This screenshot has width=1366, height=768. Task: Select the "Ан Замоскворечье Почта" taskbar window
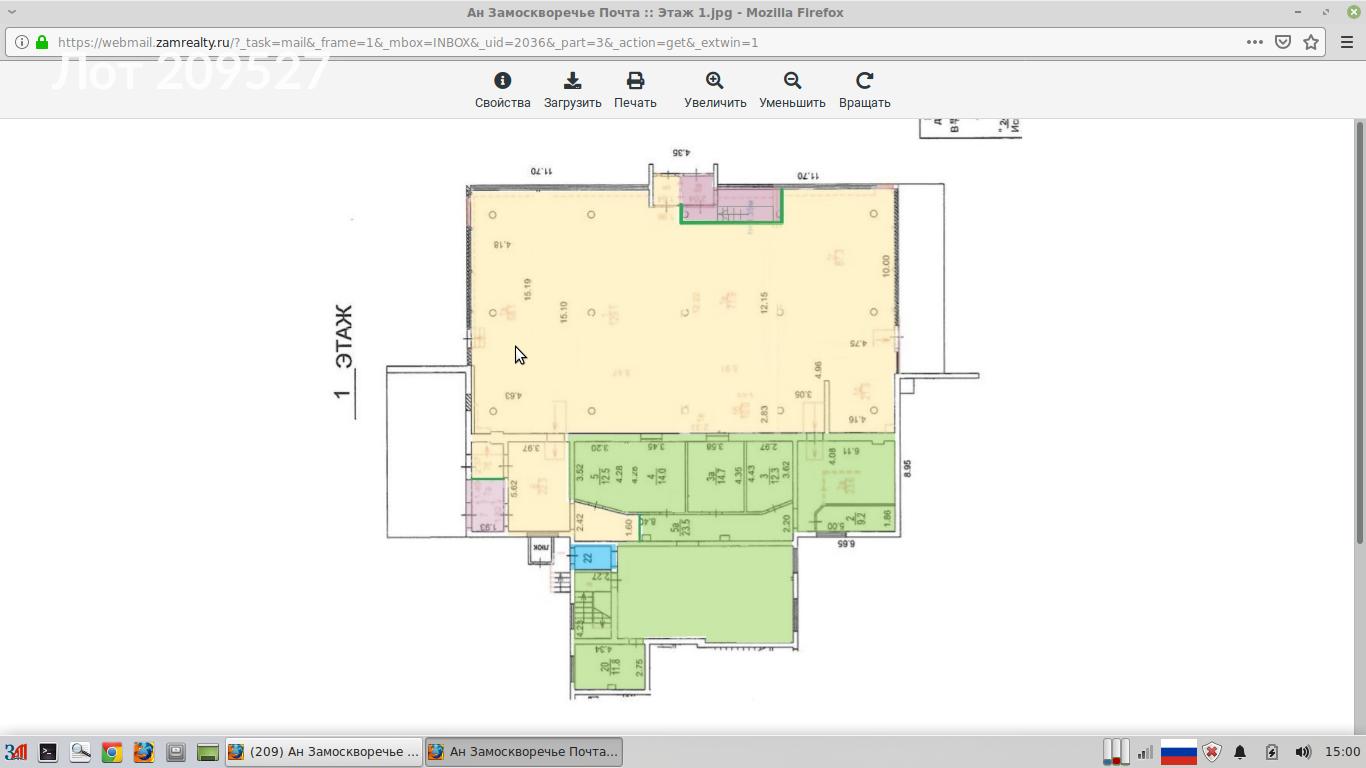tap(523, 752)
